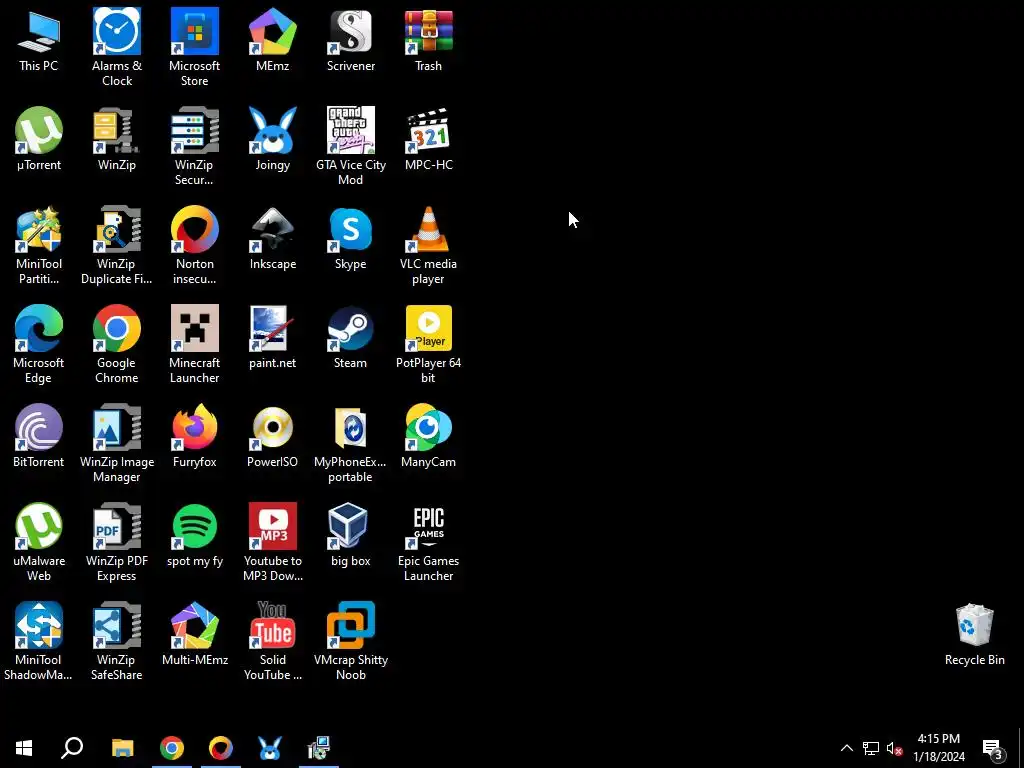Select the Multi-MEmz desktop icon
Image resolution: width=1024 pixels, height=768 pixels.
[x=195, y=634]
